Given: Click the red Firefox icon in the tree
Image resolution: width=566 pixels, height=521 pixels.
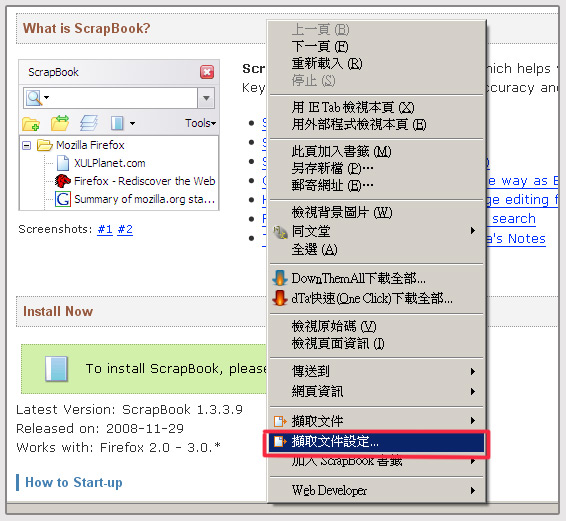Looking at the screenshot, I should pyautogui.click(x=63, y=181).
